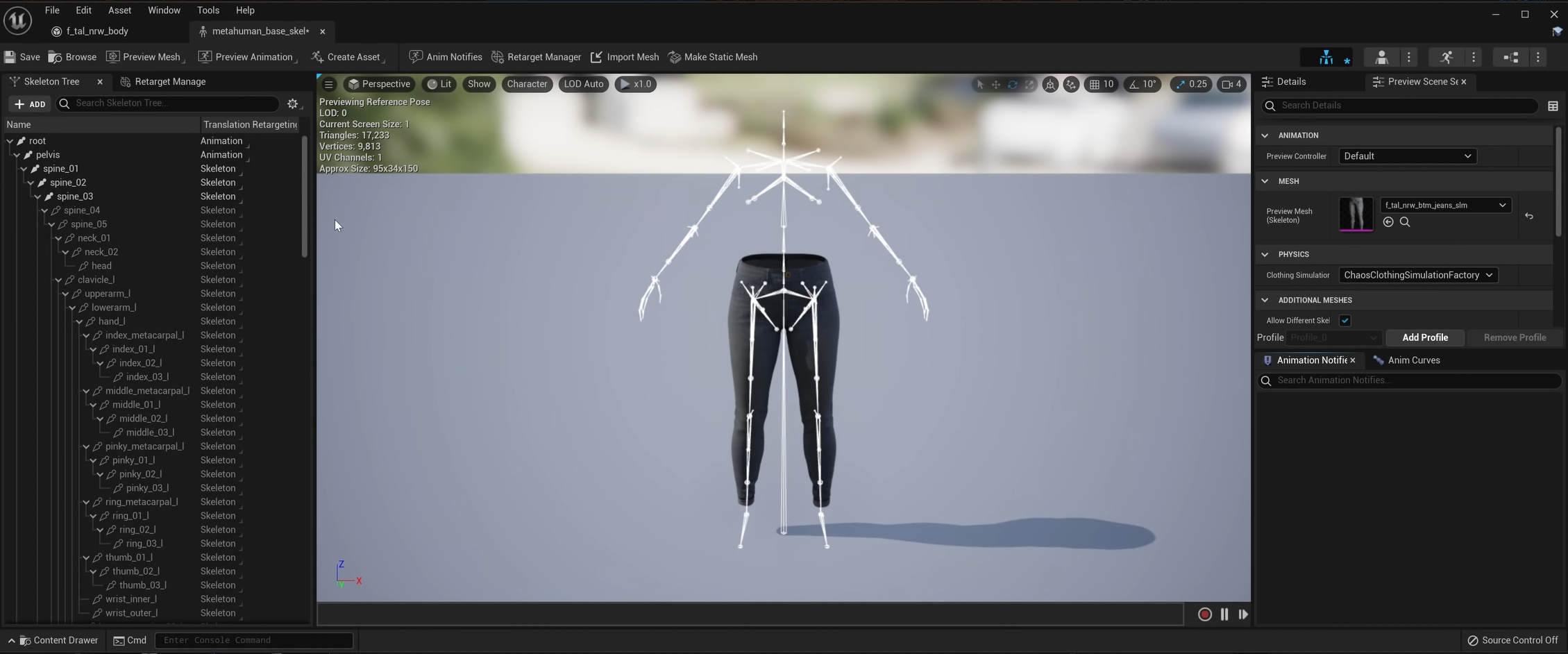Open the ChaosClothingSimulationFactory dropdown

(x=1417, y=275)
